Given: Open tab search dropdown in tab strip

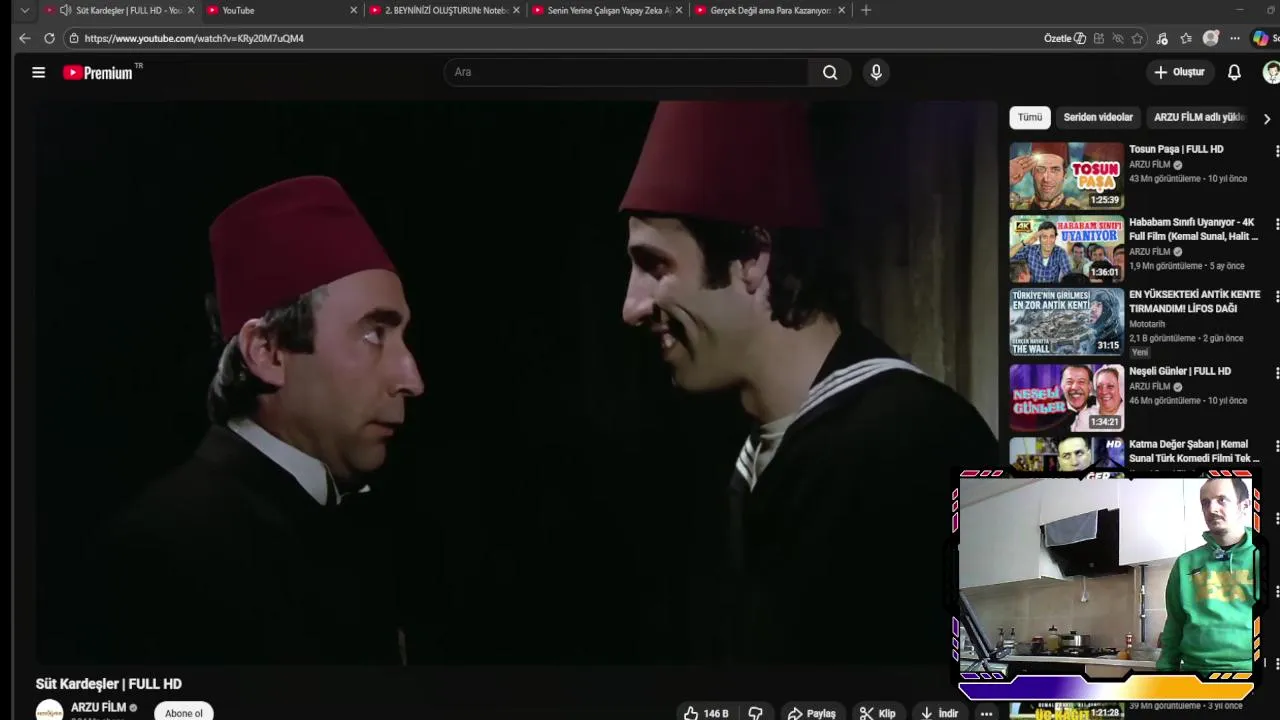Looking at the screenshot, I should pos(25,10).
